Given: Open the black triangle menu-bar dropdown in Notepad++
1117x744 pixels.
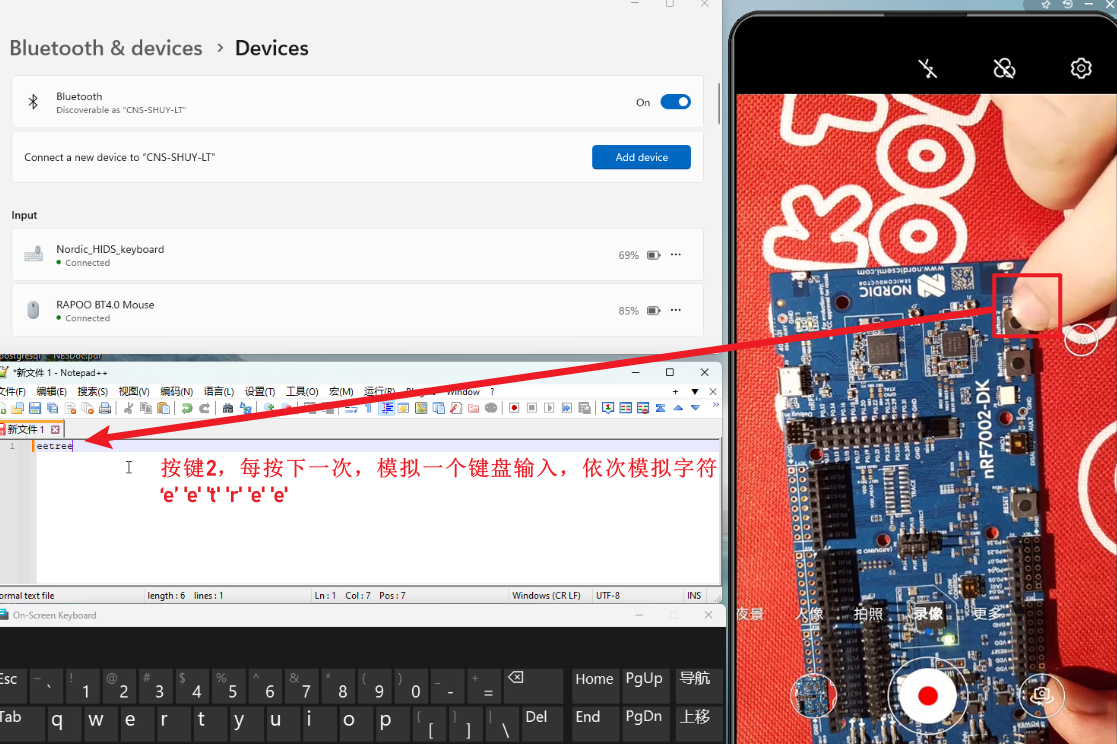Looking at the screenshot, I should pyautogui.click(x=695, y=392).
